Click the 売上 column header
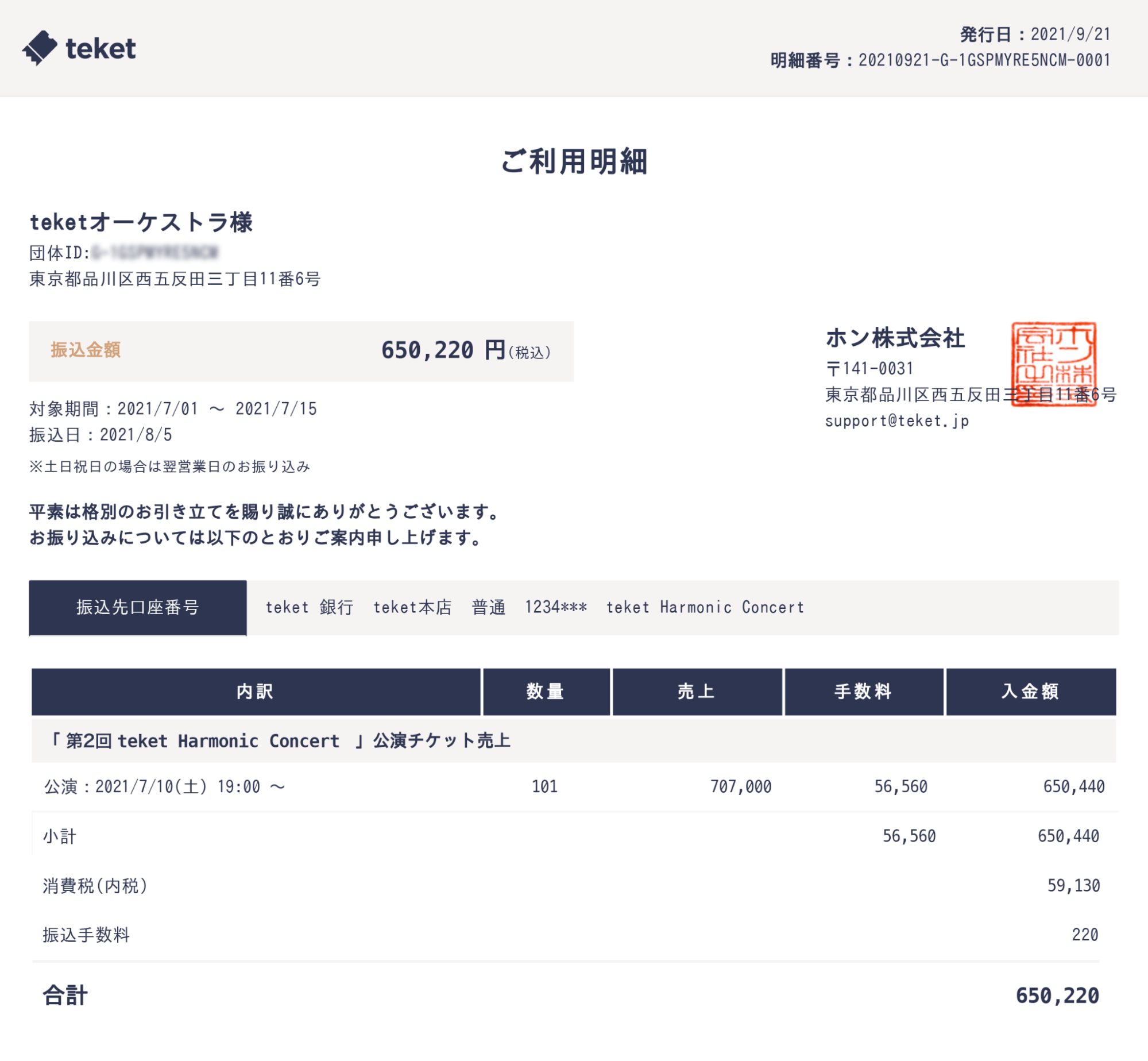Screen dimensions: 1148x1061 click(x=697, y=692)
